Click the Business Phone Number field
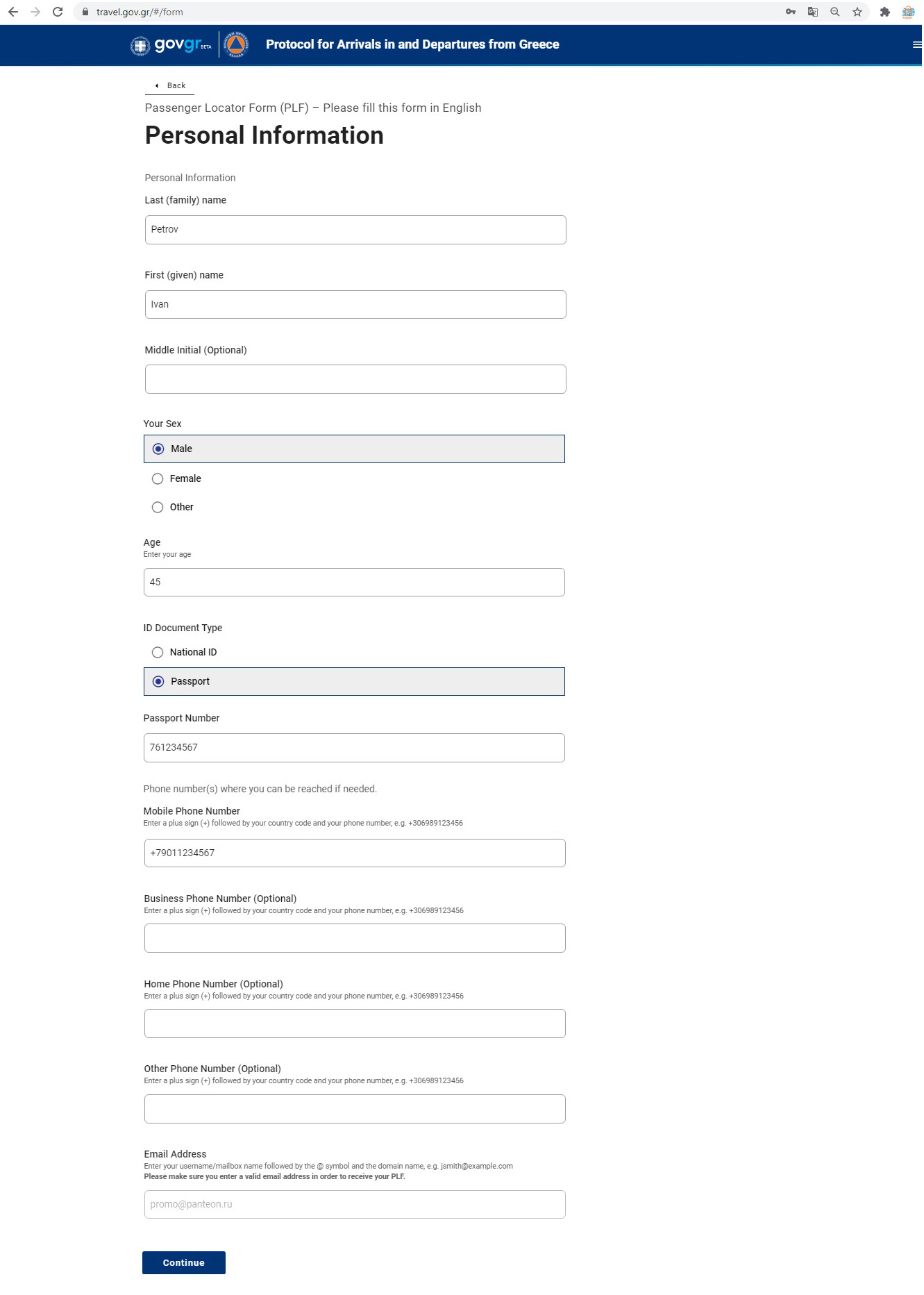The image size is (924, 1295). tap(355, 939)
